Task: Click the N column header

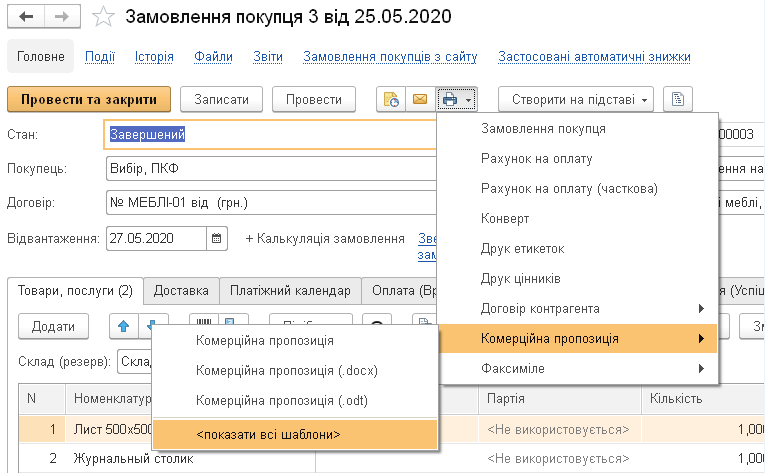Action: (x=42, y=399)
